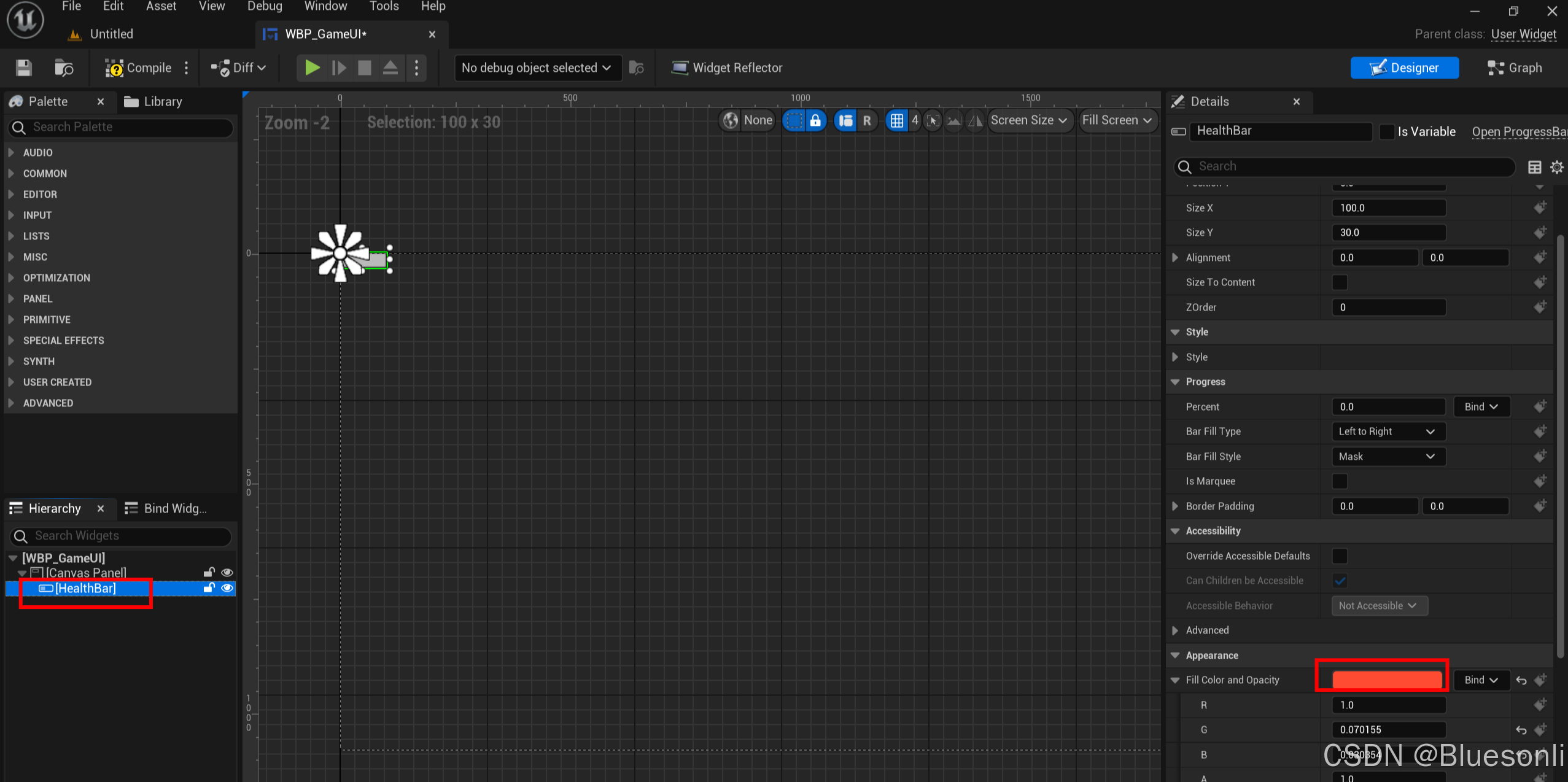
Task: Open the Screen Size dropdown
Action: [1030, 120]
